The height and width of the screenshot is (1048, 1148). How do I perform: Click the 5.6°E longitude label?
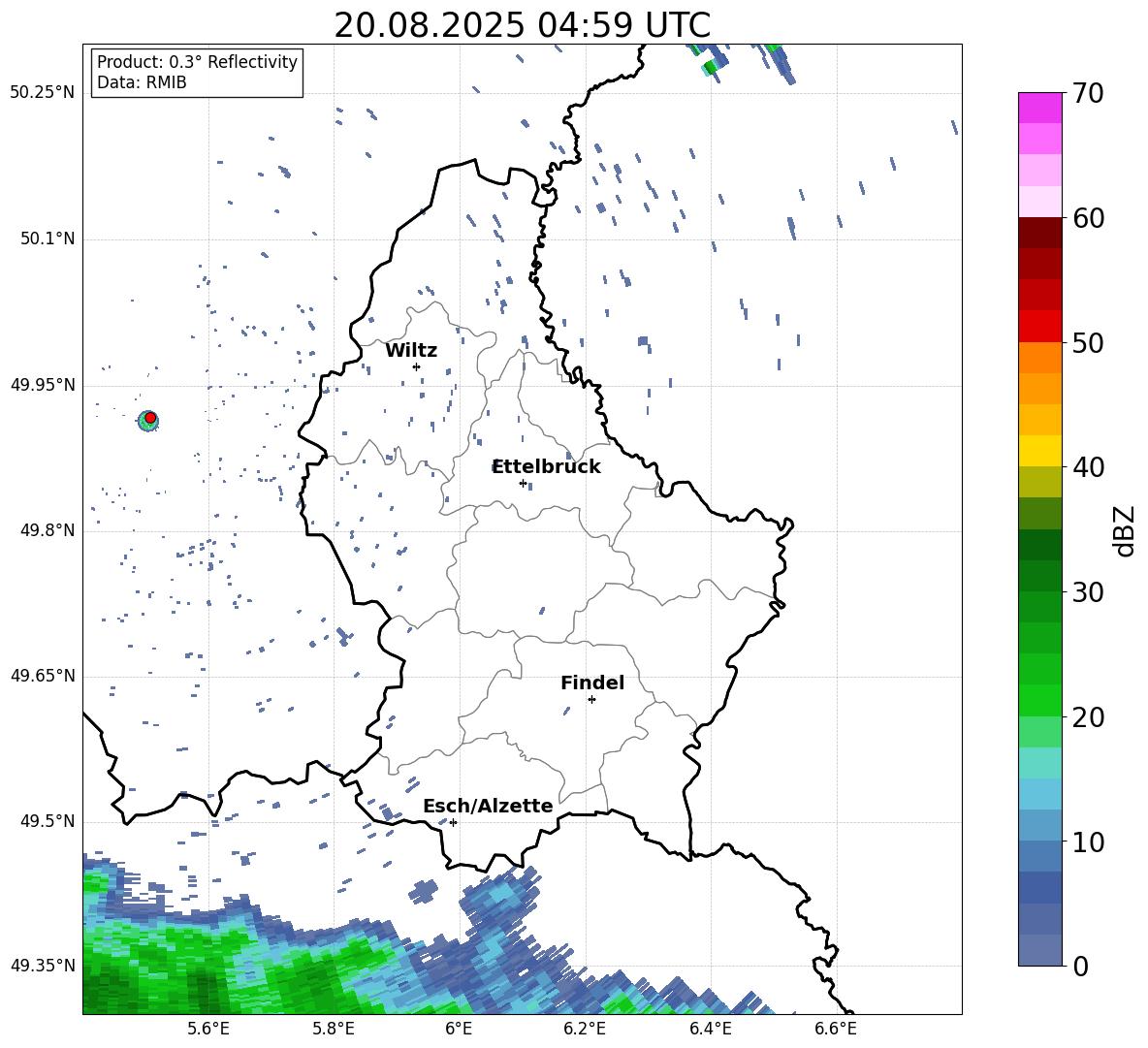pos(208,1029)
